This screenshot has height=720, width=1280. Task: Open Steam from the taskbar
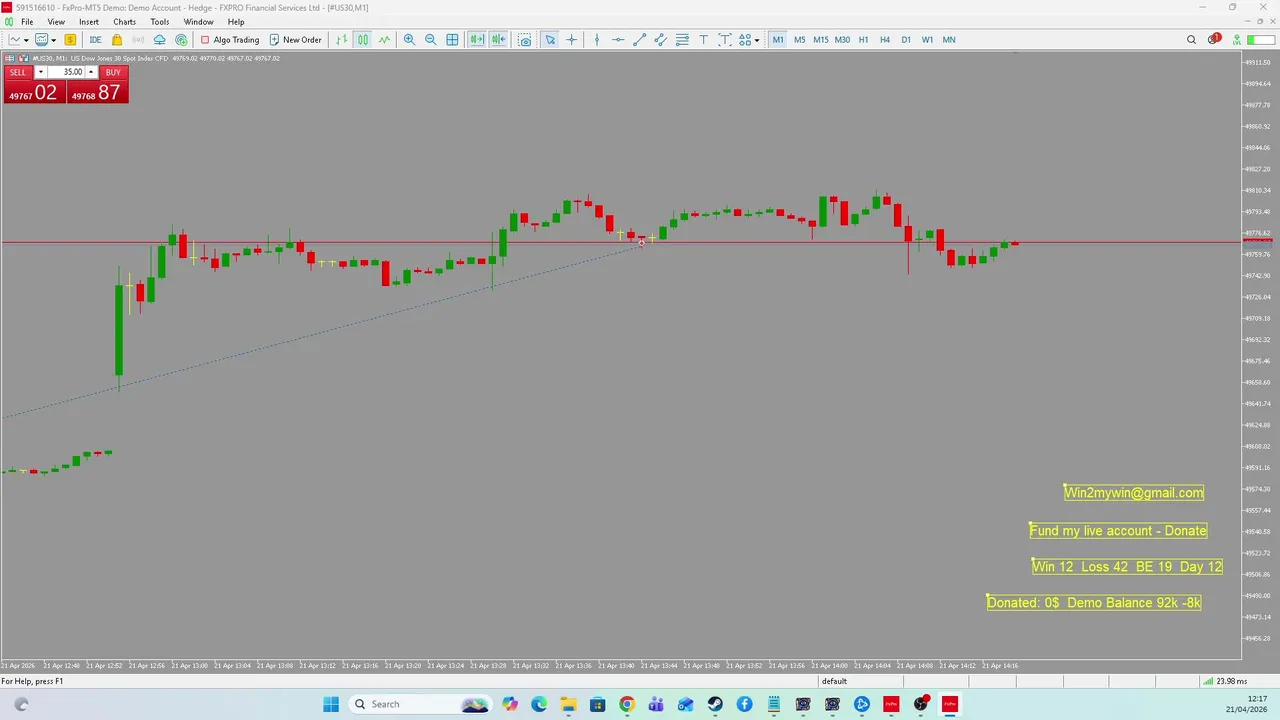(x=715, y=704)
